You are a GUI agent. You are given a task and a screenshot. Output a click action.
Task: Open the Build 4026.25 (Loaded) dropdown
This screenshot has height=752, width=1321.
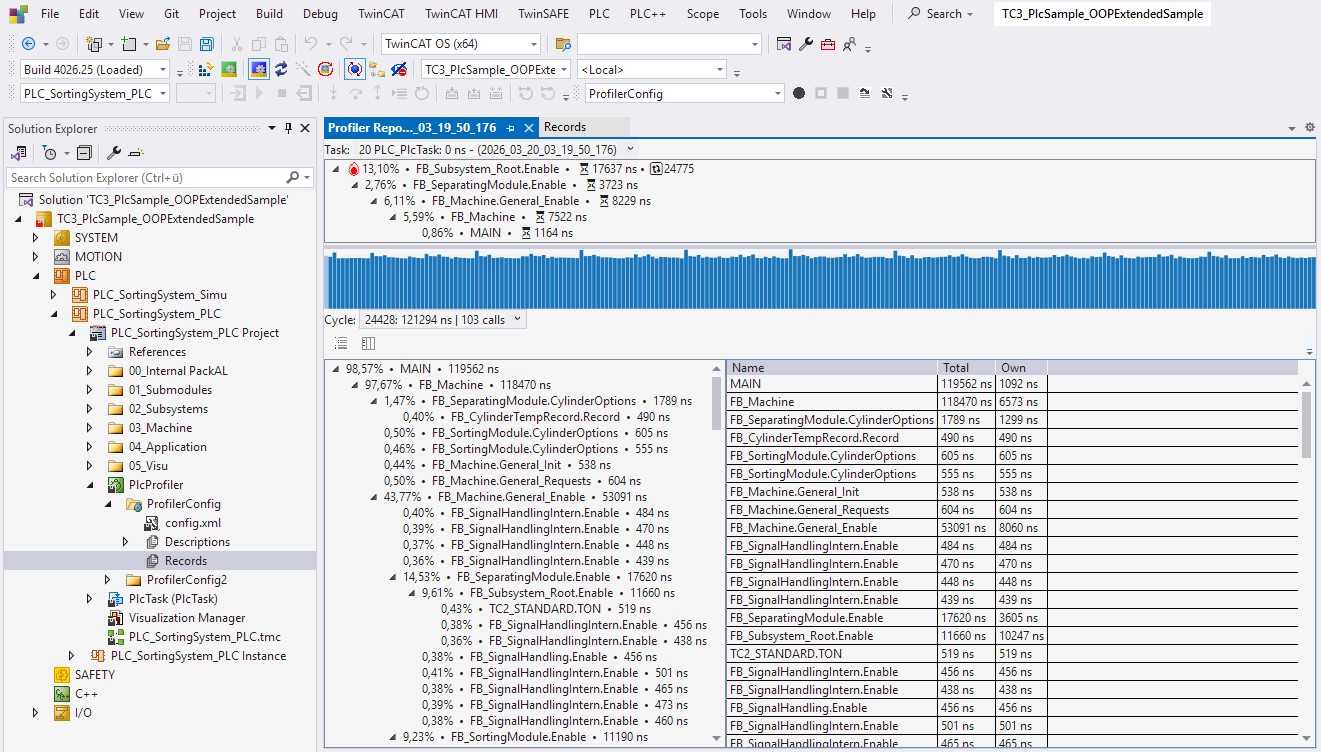[163, 69]
